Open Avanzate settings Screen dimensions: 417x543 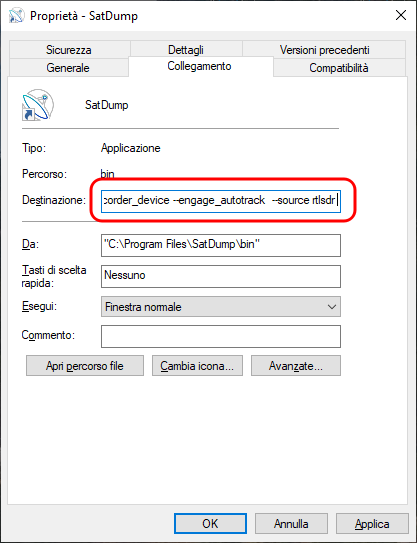click(x=296, y=366)
